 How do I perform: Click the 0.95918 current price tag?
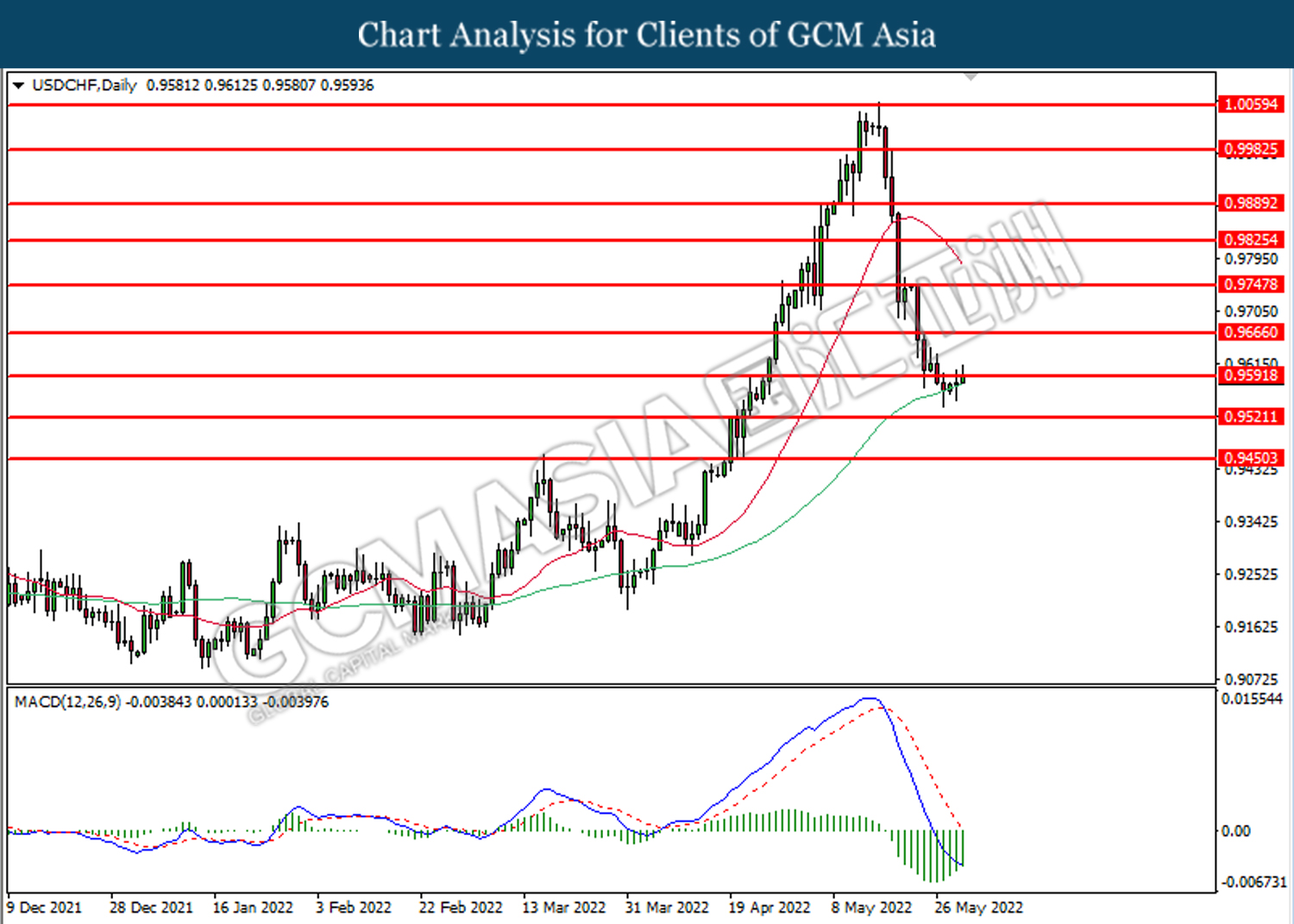(x=1251, y=375)
